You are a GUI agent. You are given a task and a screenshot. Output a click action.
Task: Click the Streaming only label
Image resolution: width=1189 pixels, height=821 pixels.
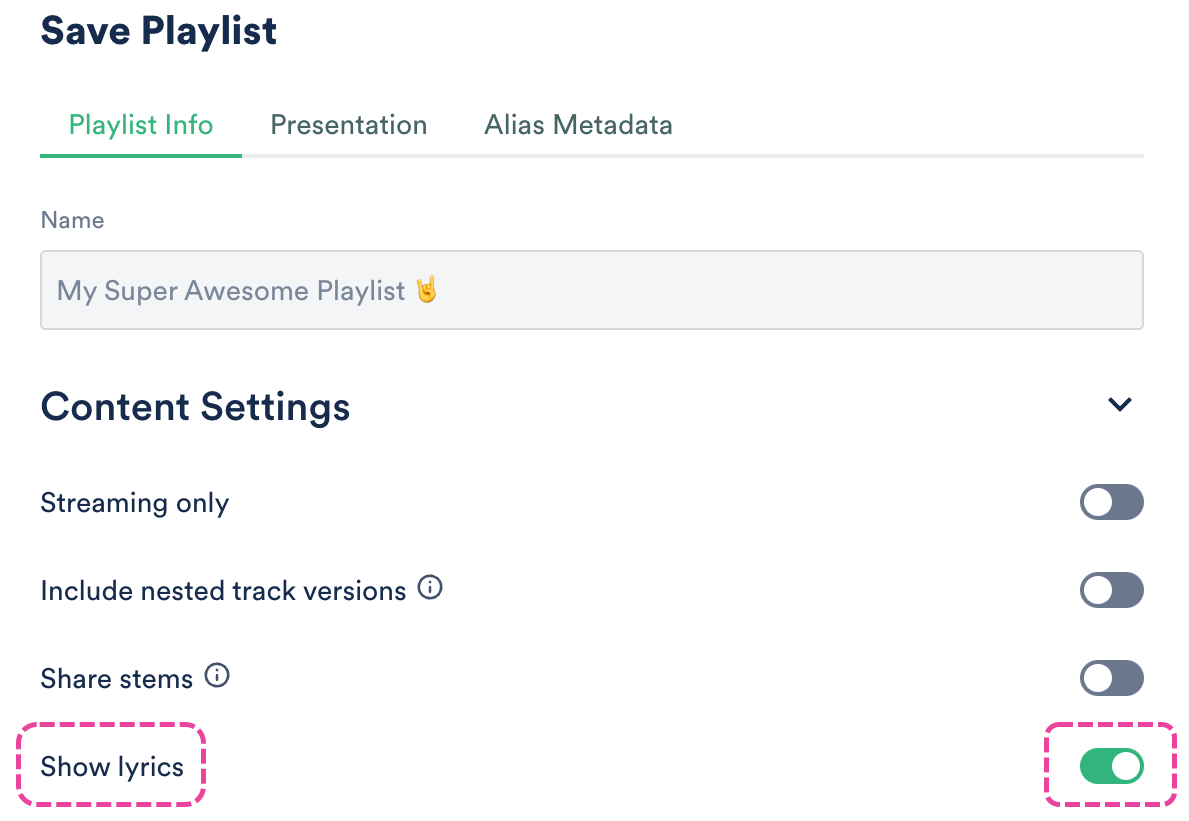point(134,502)
